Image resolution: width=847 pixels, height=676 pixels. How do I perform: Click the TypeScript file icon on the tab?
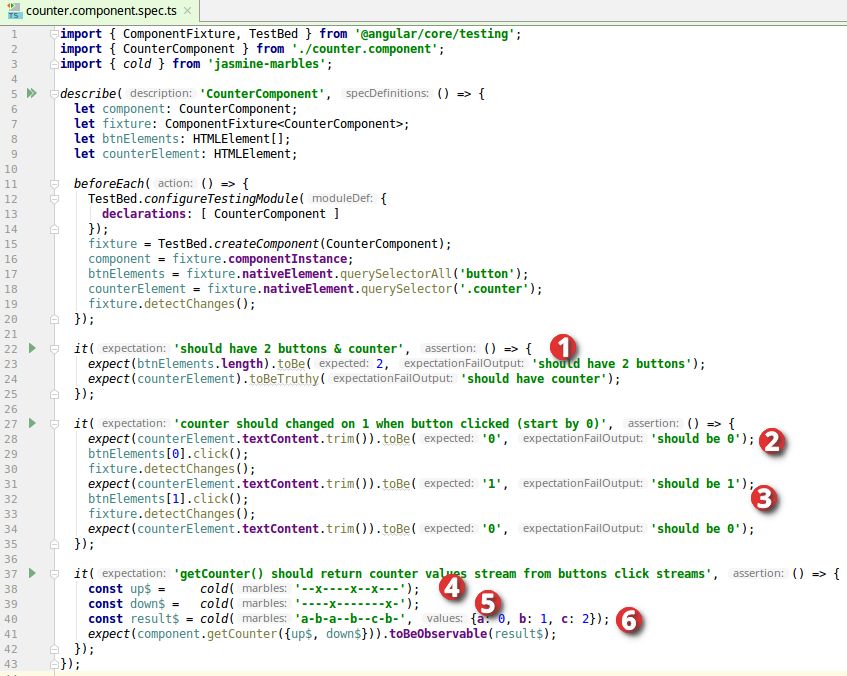tap(14, 10)
